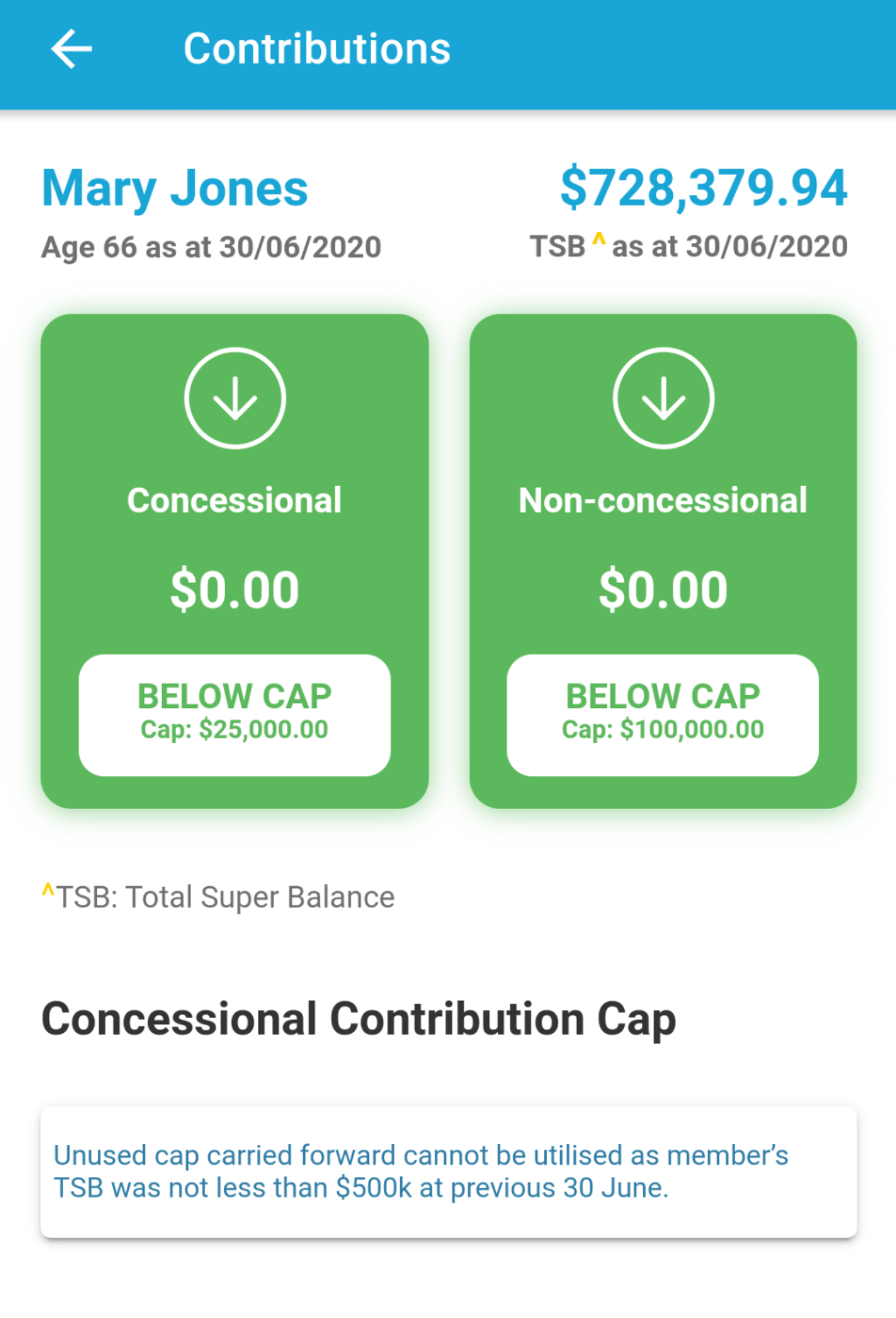Tap the Non-concessional card down-arrow icon
The height and width of the screenshot is (1318, 896).
pos(663,398)
